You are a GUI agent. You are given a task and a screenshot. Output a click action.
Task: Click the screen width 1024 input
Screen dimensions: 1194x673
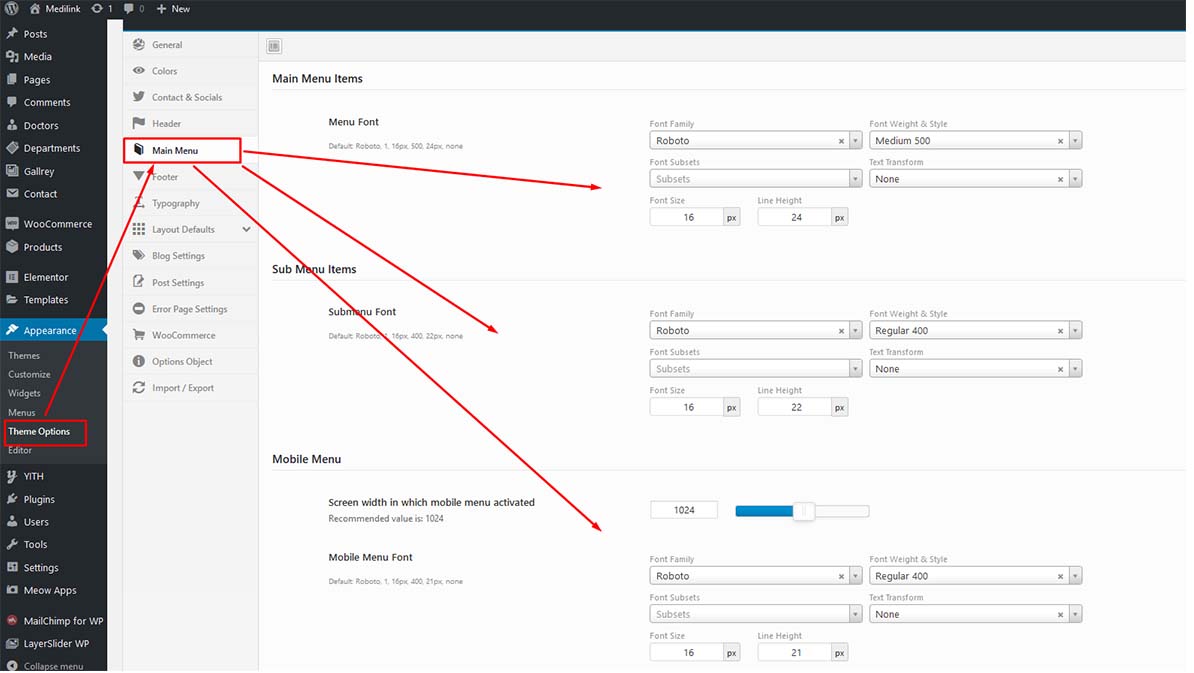point(684,510)
